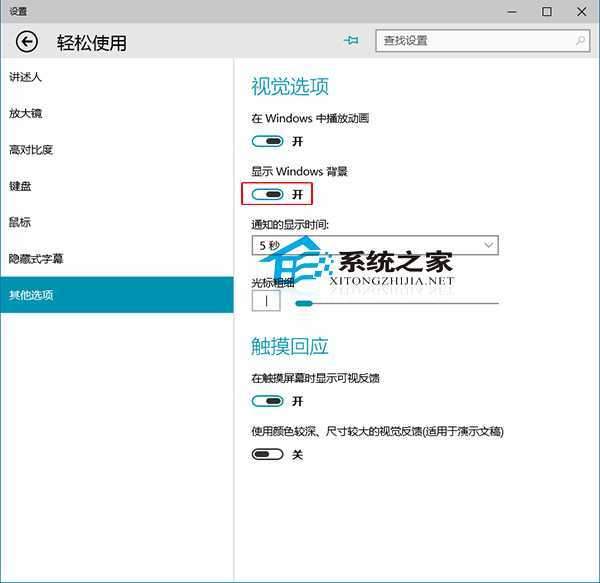The image size is (600, 583).
Task: Go back using the back arrow button
Action: click(27, 42)
